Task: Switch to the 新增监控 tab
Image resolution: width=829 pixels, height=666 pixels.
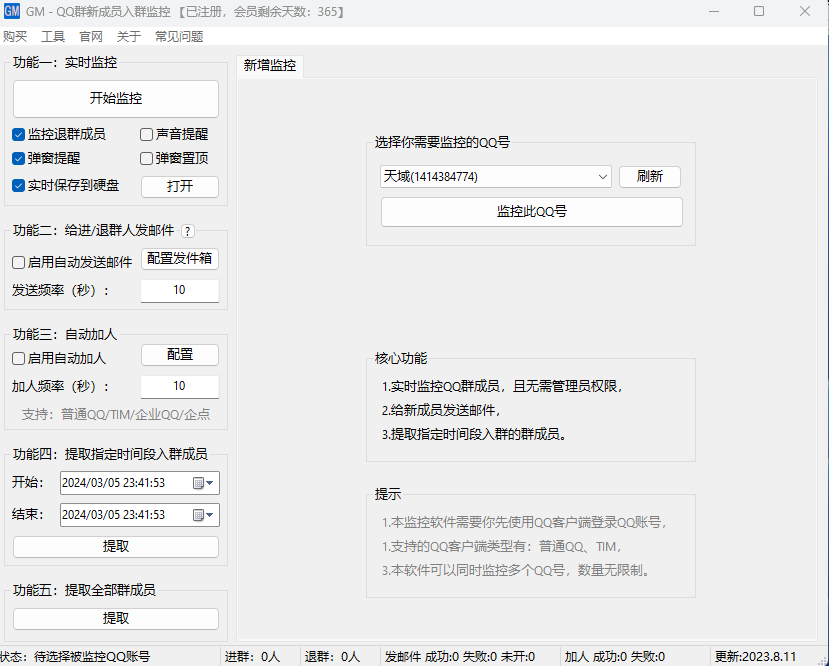Action: coord(270,65)
